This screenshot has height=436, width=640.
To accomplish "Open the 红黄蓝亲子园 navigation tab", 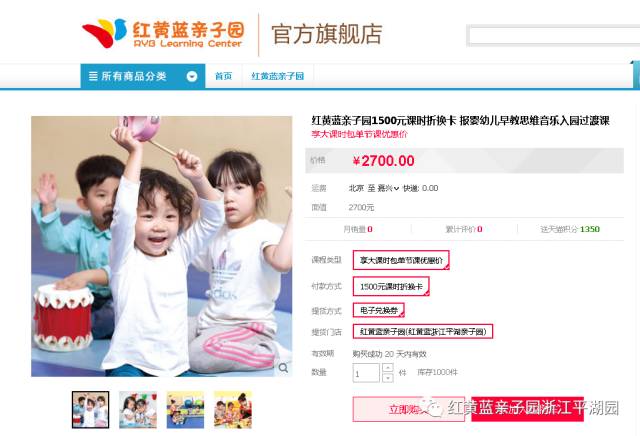I will coord(278,76).
